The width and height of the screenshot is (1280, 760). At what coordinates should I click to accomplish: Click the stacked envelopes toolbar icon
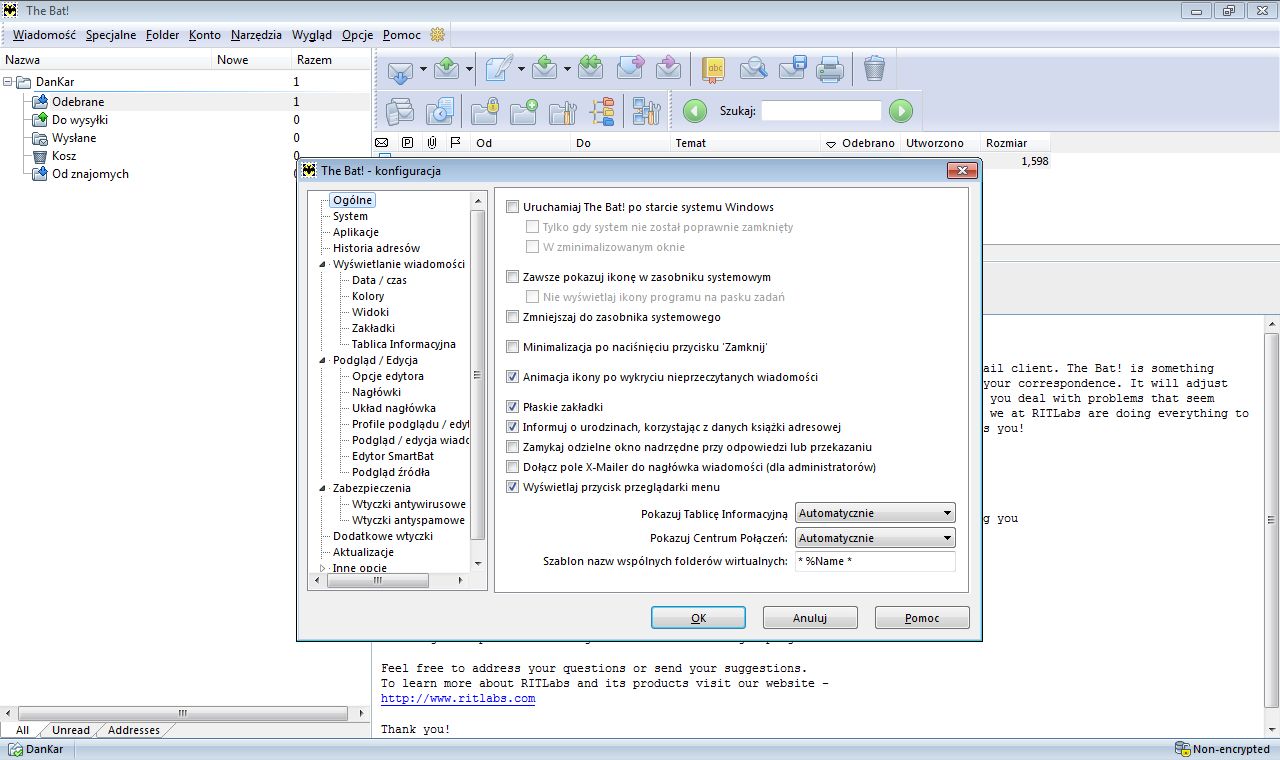click(400, 110)
